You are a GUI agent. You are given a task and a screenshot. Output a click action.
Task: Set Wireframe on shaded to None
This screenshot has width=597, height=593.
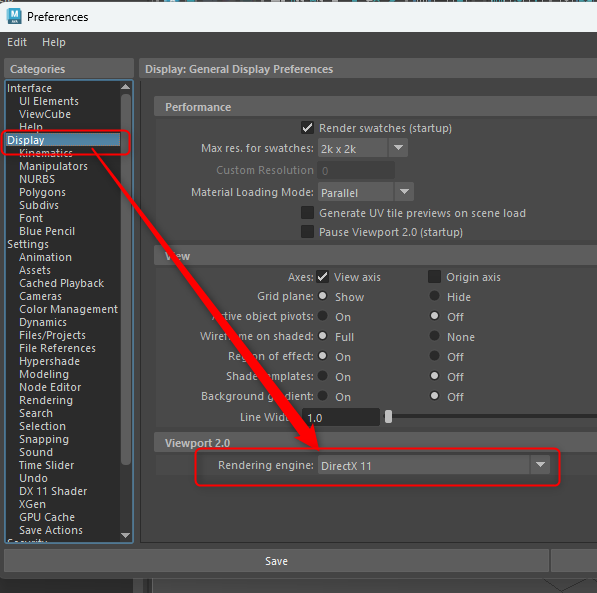(434, 336)
